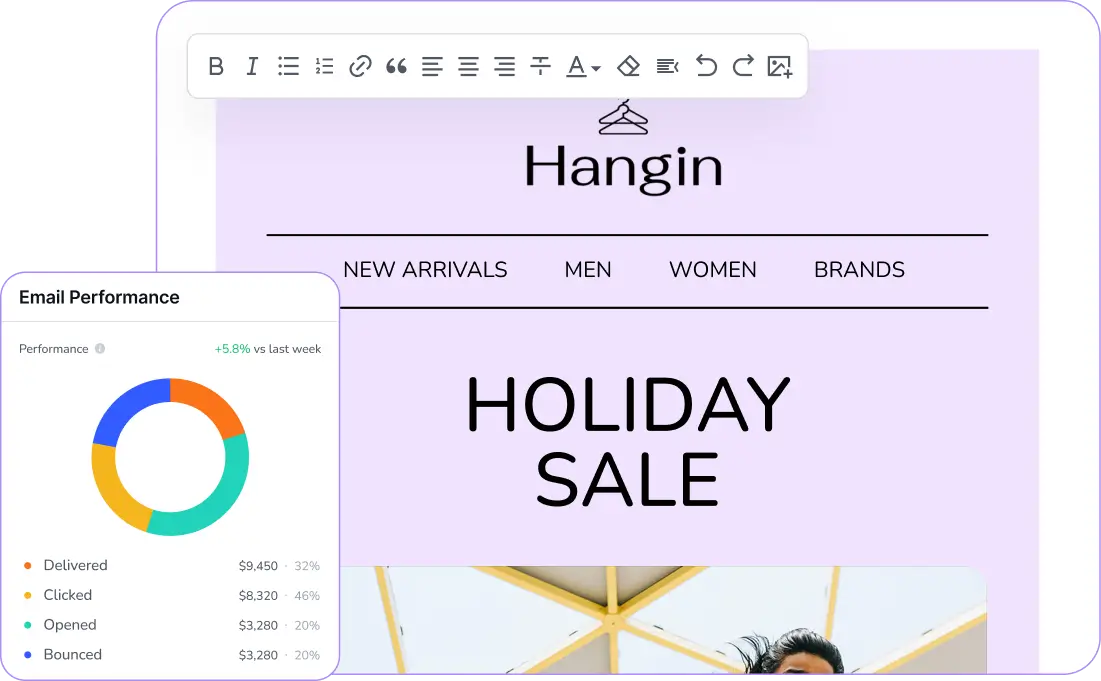Click the 32% percentage
The height and width of the screenshot is (681, 1101).
pyautogui.click(x=307, y=566)
